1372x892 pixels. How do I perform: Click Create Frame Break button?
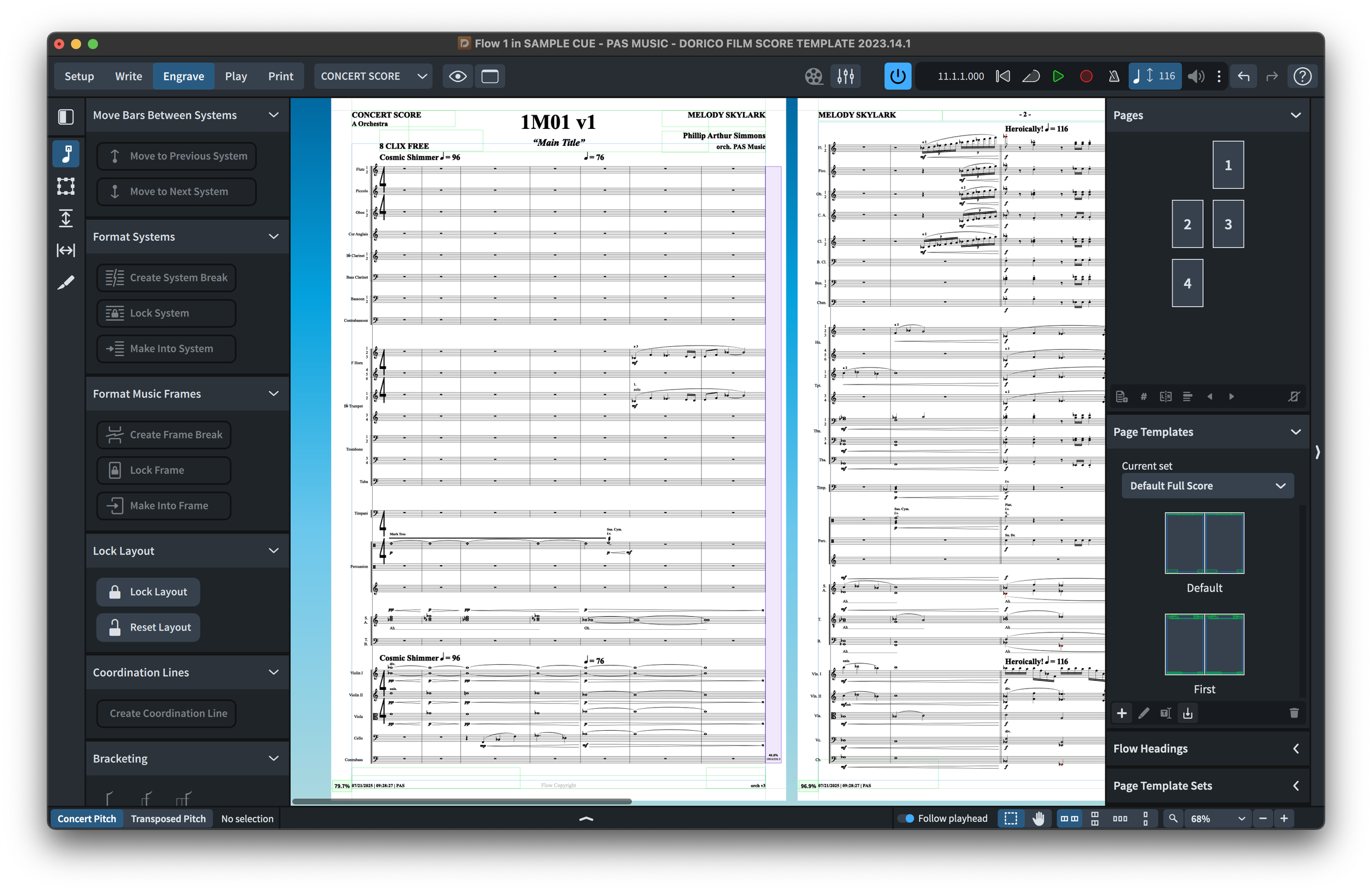pyautogui.click(x=164, y=434)
